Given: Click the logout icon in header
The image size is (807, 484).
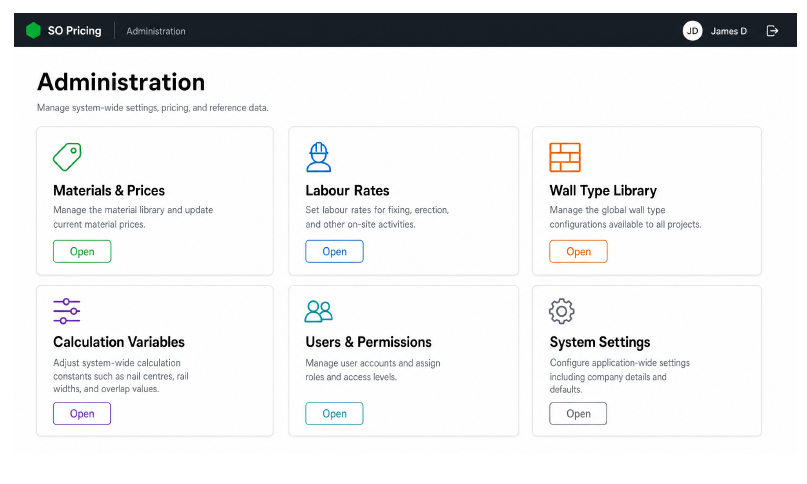Looking at the screenshot, I should click(x=772, y=31).
